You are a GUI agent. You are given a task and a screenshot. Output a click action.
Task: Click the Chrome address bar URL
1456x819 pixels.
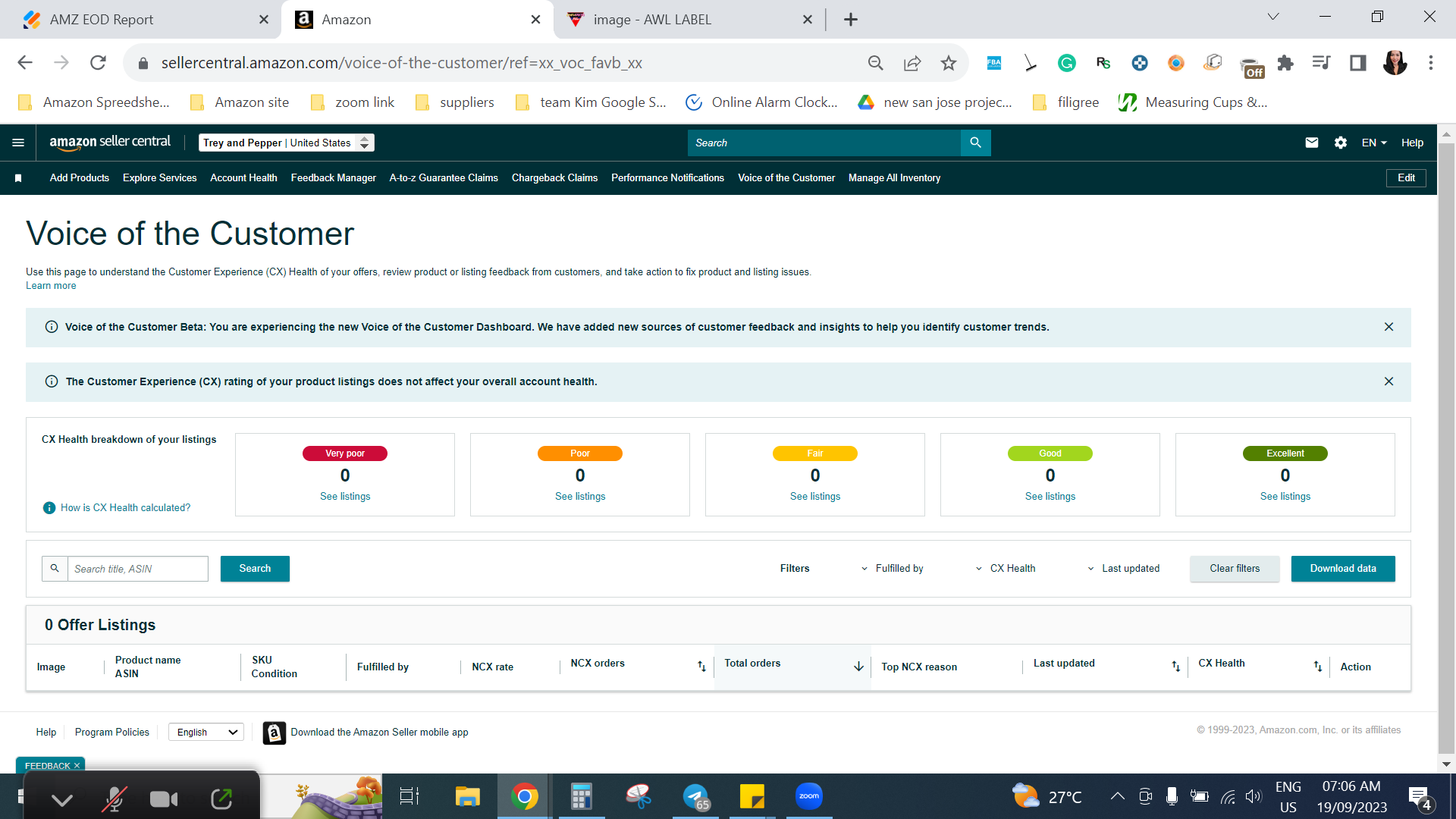click(x=402, y=63)
